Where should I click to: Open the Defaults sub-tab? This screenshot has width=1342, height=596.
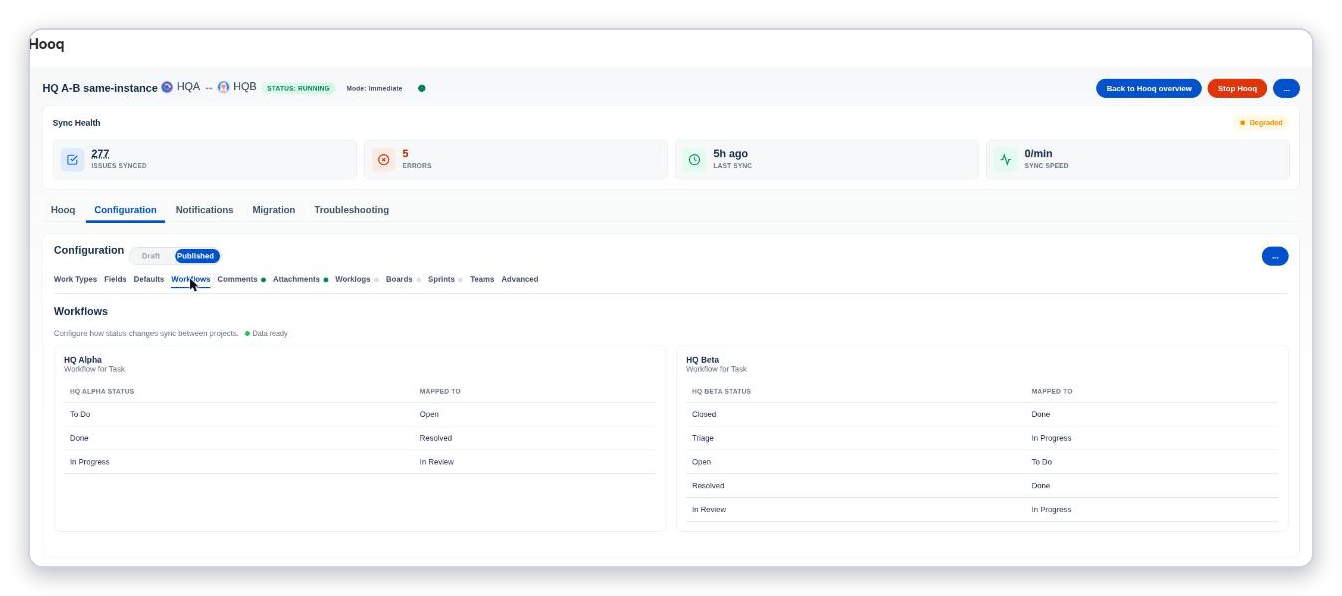coord(148,279)
